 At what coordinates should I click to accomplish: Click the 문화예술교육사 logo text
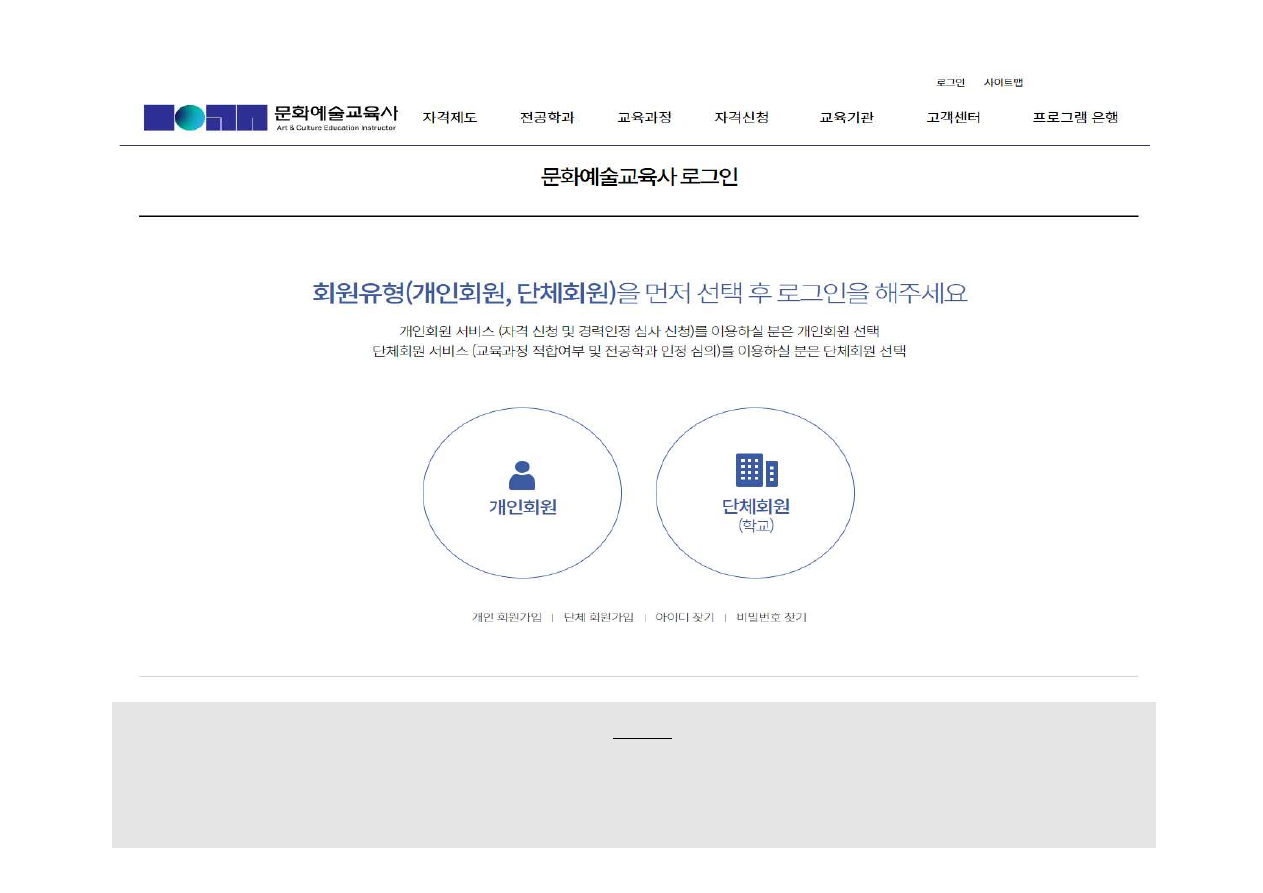pyautogui.click(x=336, y=115)
